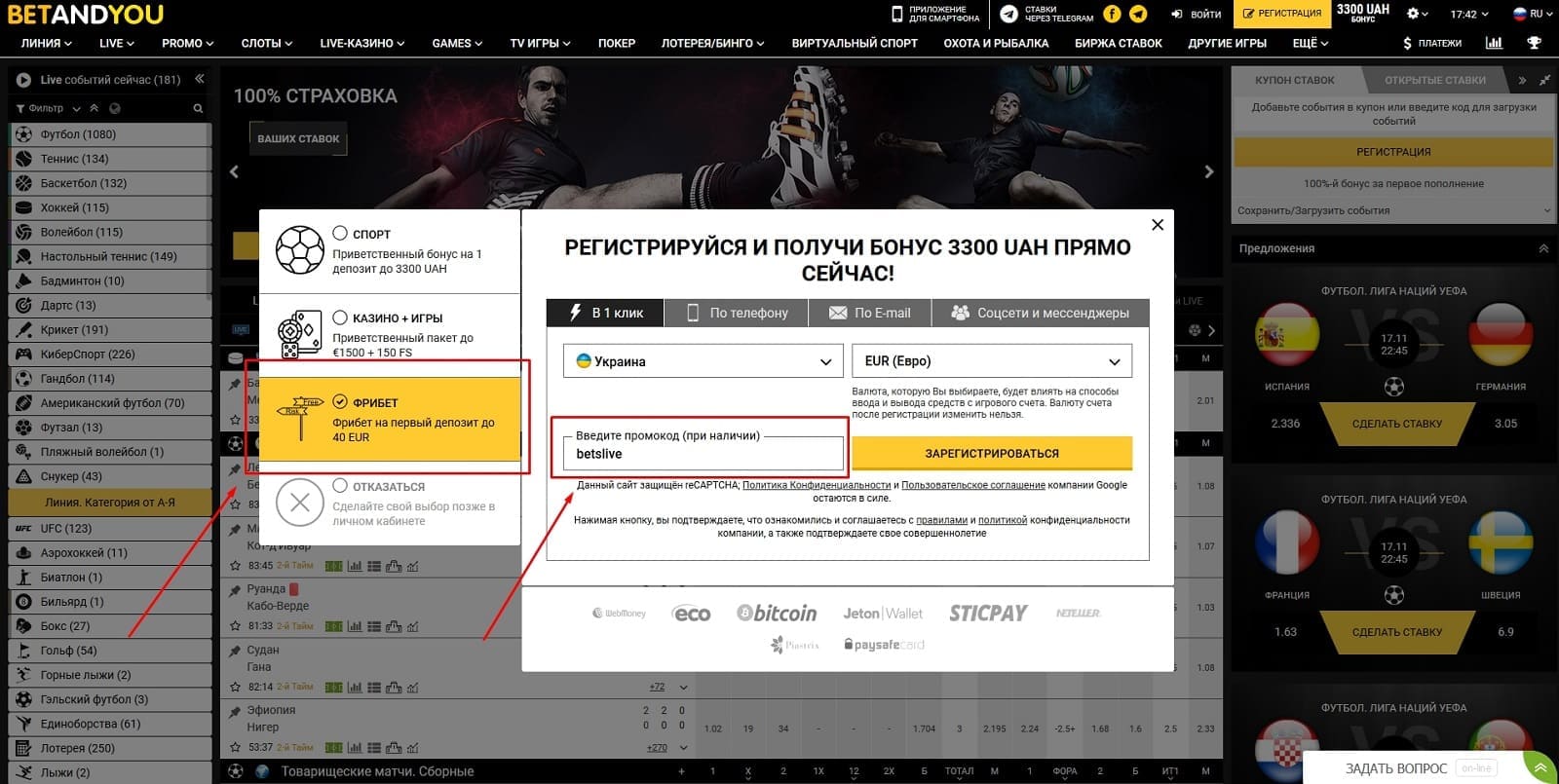Favorite the Руанда Кабо-Верде match

pos(235,626)
